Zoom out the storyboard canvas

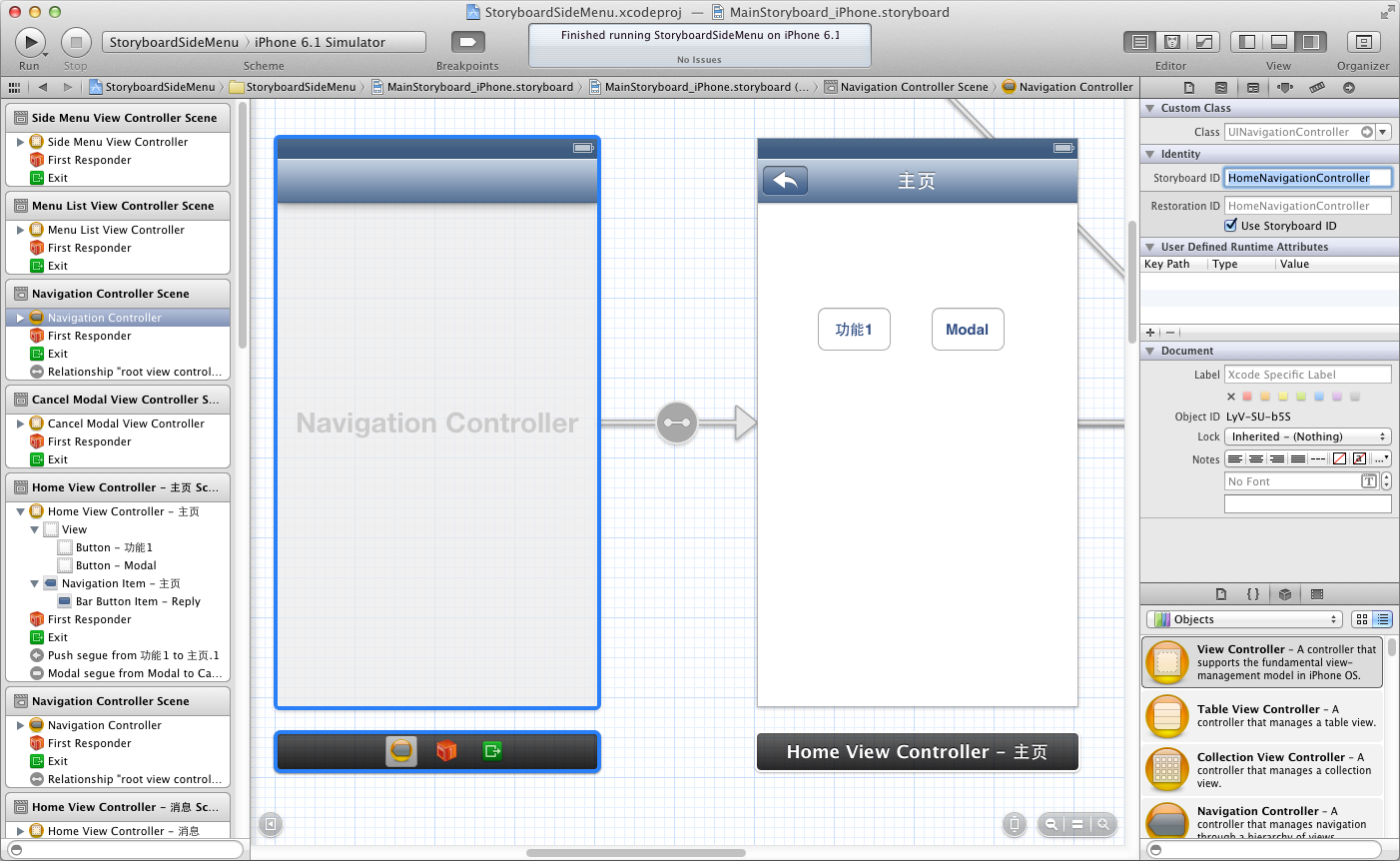[x=1051, y=824]
